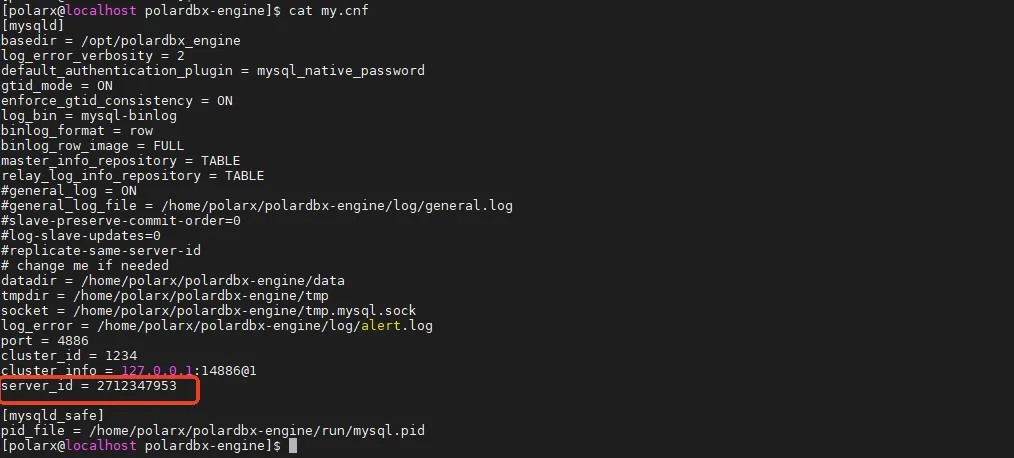Click the [mysqld] section header
Screen dimensions: 1014x458
click(33, 26)
